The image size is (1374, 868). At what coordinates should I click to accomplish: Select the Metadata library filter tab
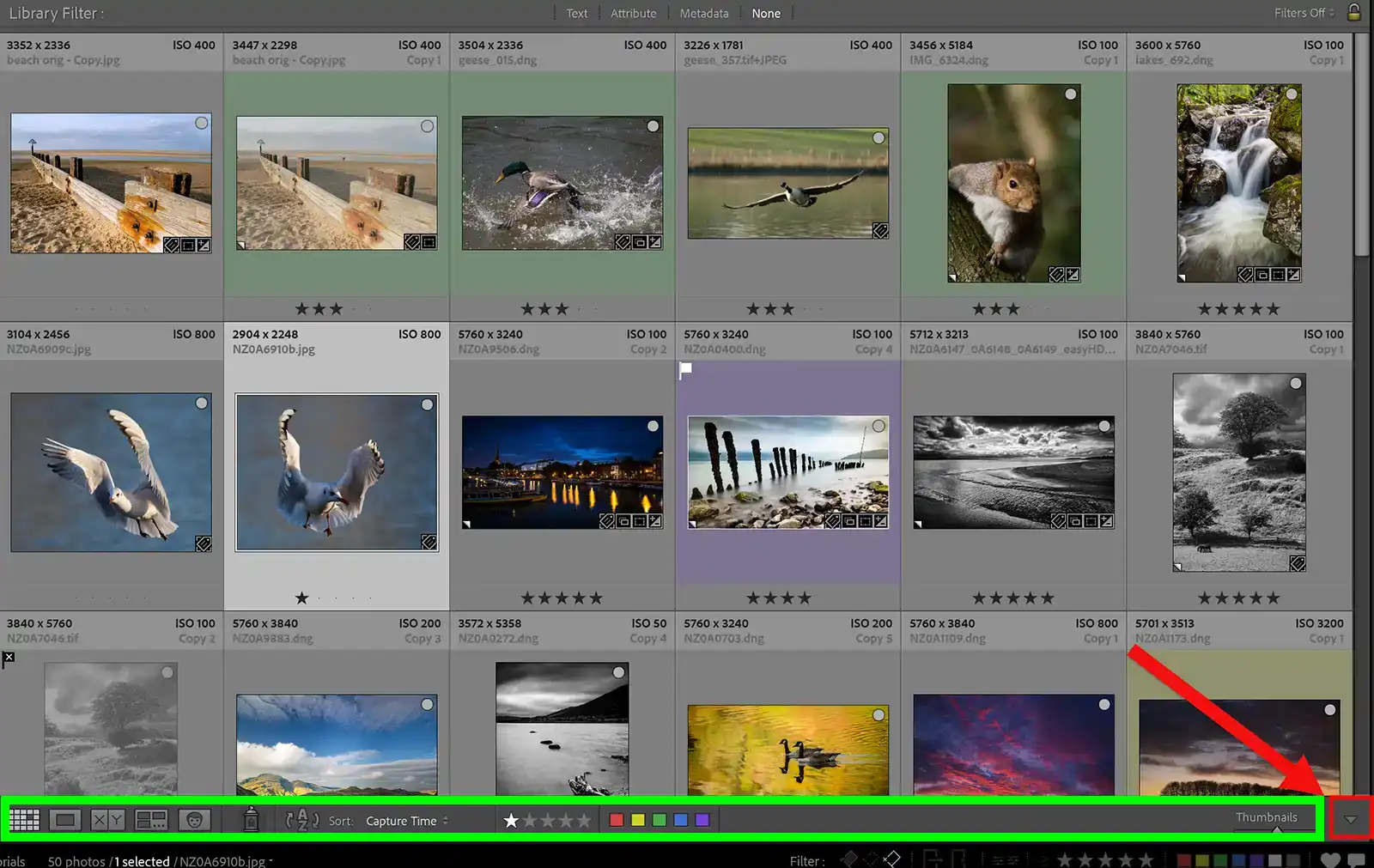[x=704, y=13]
